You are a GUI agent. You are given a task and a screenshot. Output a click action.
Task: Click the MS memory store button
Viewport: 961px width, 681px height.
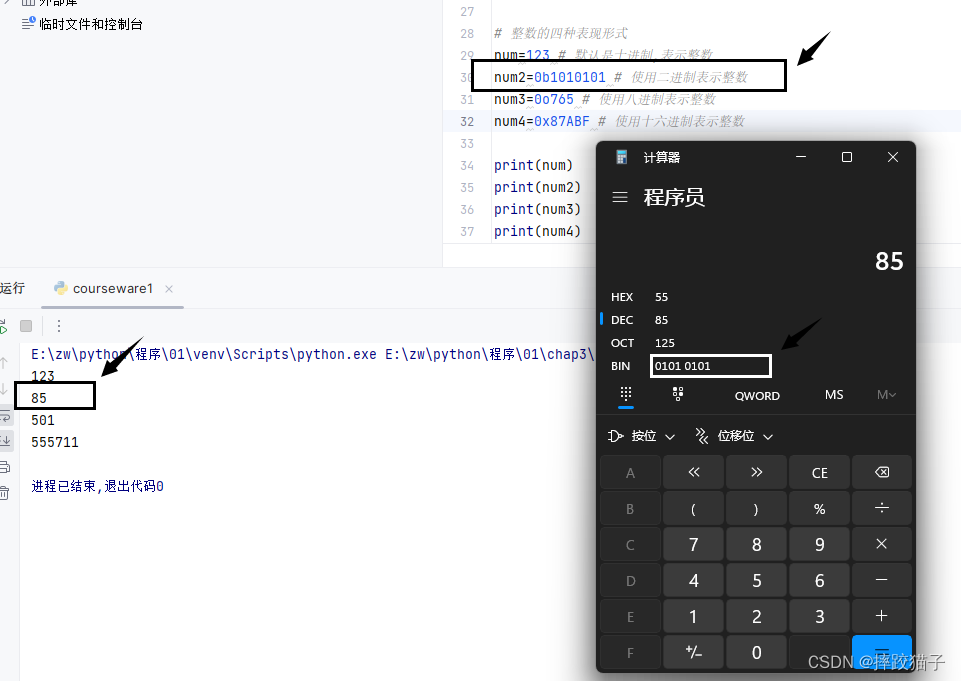(834, 395)
